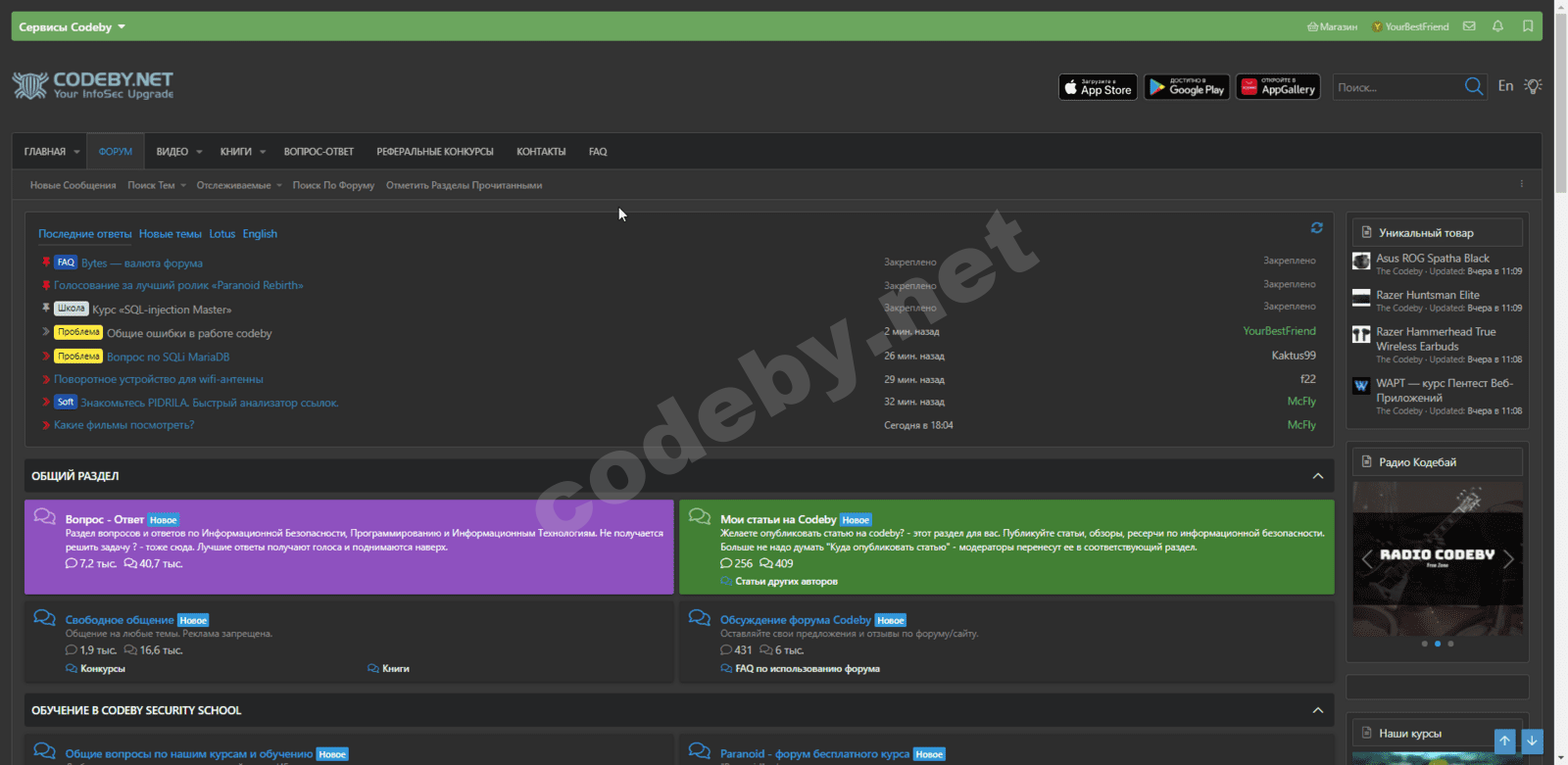Screen dimensions: 1568x765
Task: Open Новые Сообщения link
Action: click(73, 185)
